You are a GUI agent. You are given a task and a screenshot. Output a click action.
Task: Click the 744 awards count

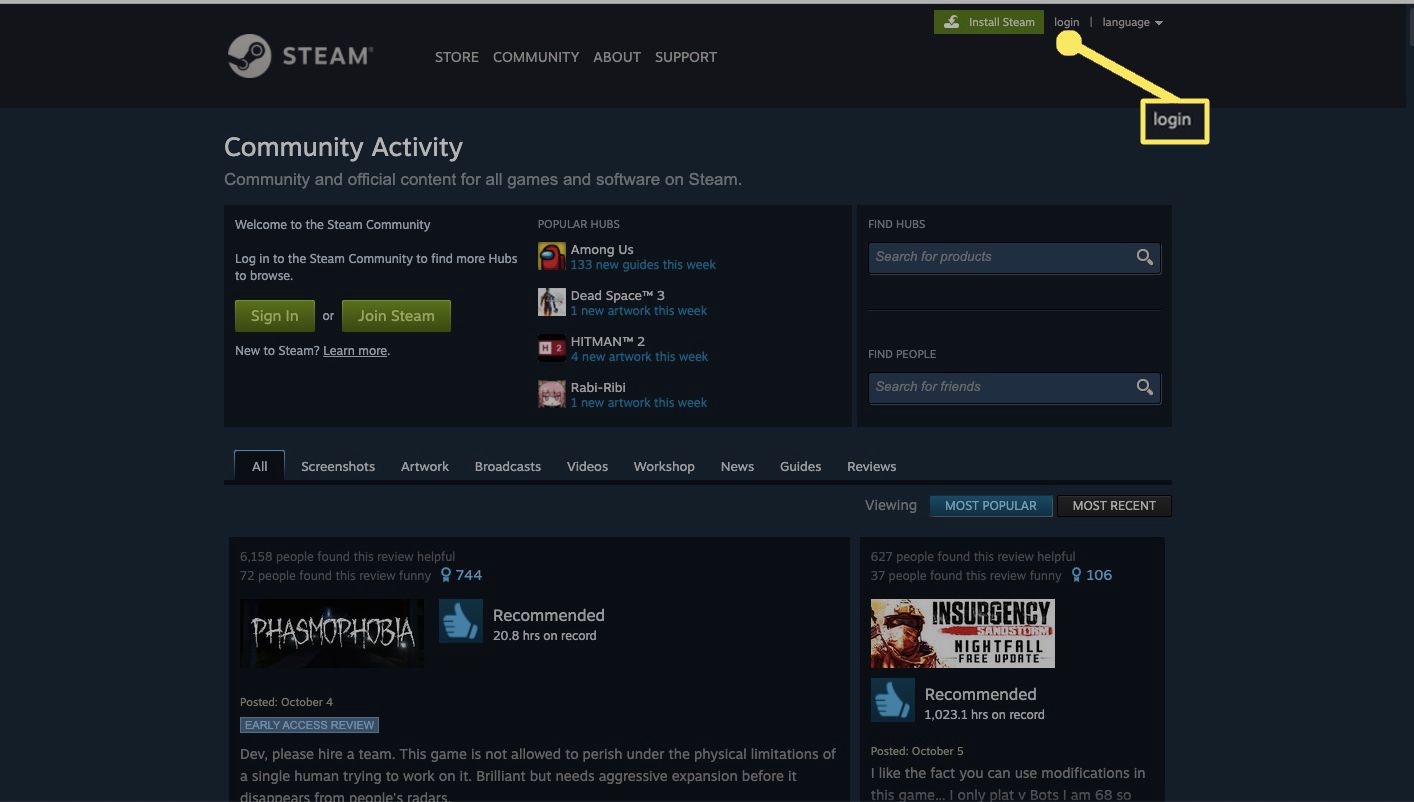(x=469, y=575)
